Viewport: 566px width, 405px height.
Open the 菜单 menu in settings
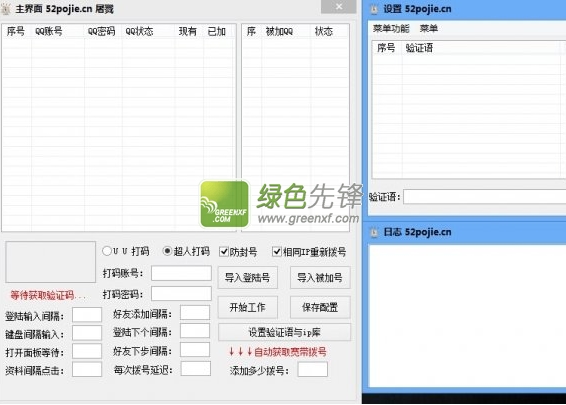coord(428,29)
